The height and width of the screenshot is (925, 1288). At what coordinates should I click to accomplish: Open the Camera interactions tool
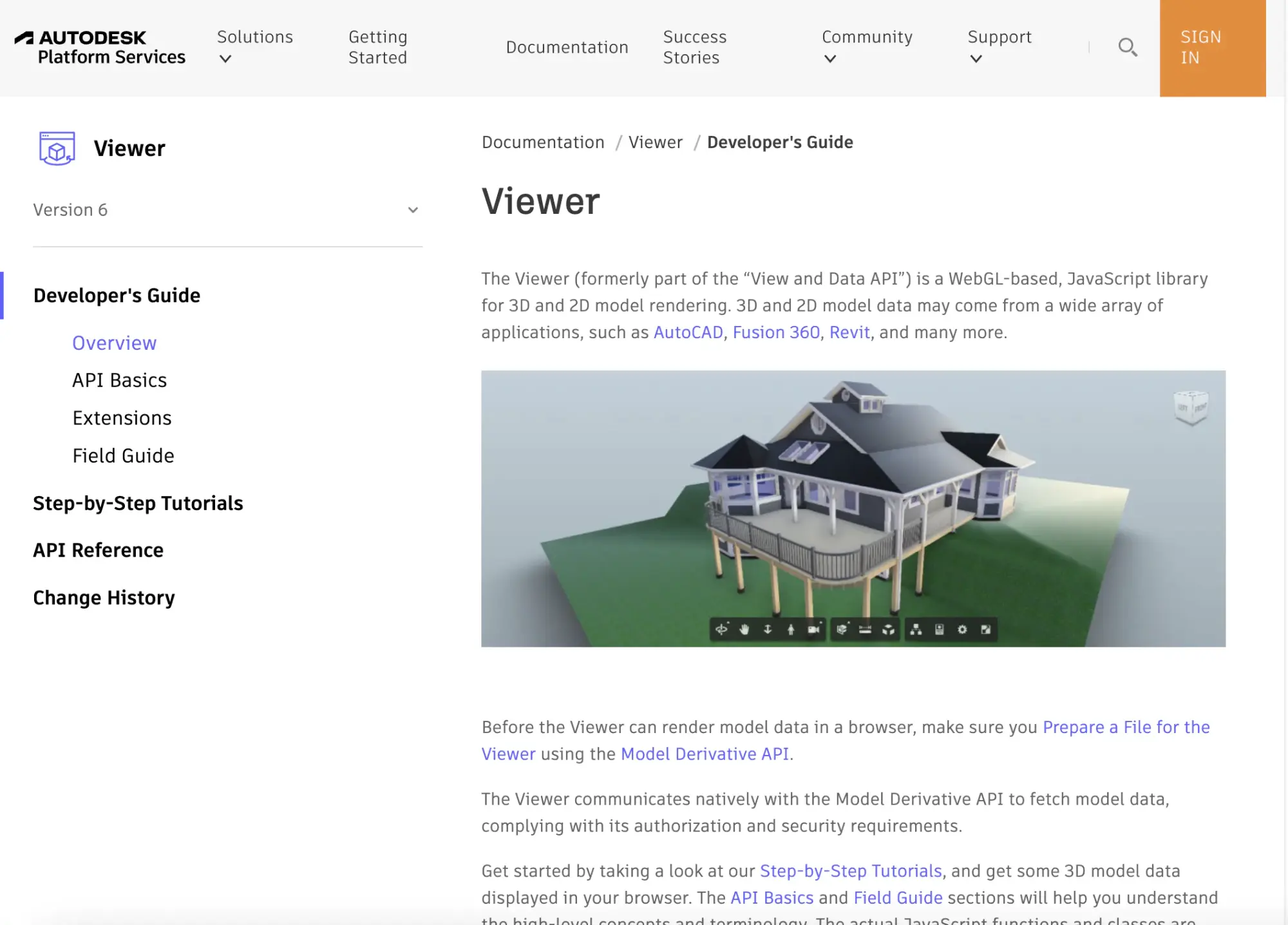(x=814, y=629)
